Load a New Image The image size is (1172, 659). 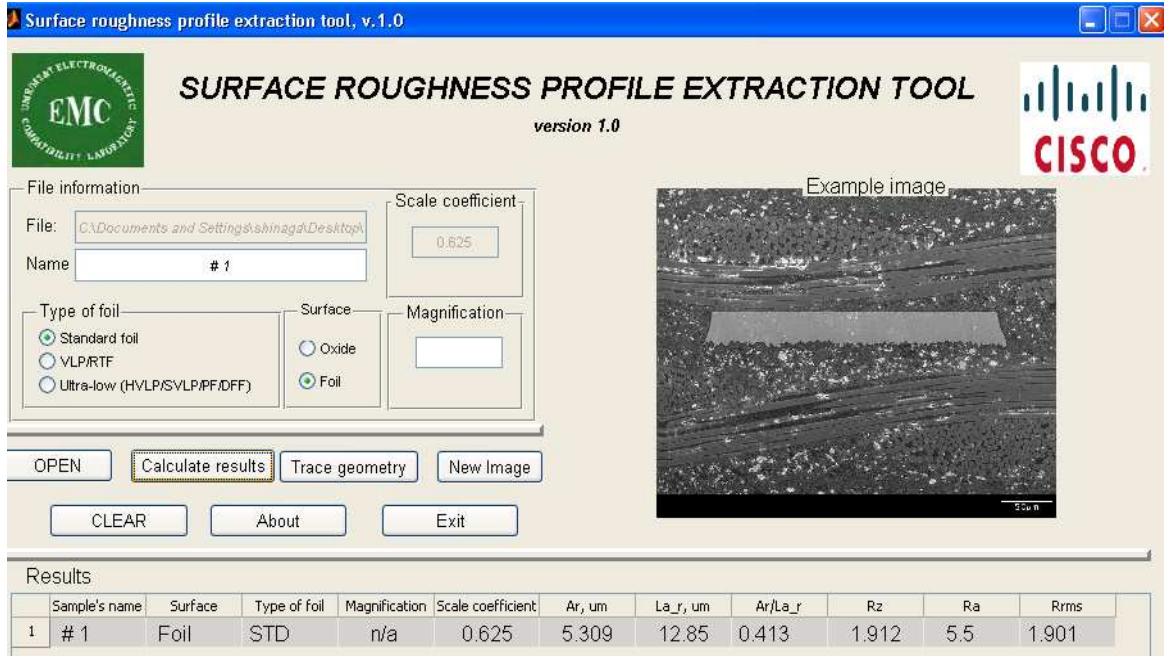(x=490, y=467)
